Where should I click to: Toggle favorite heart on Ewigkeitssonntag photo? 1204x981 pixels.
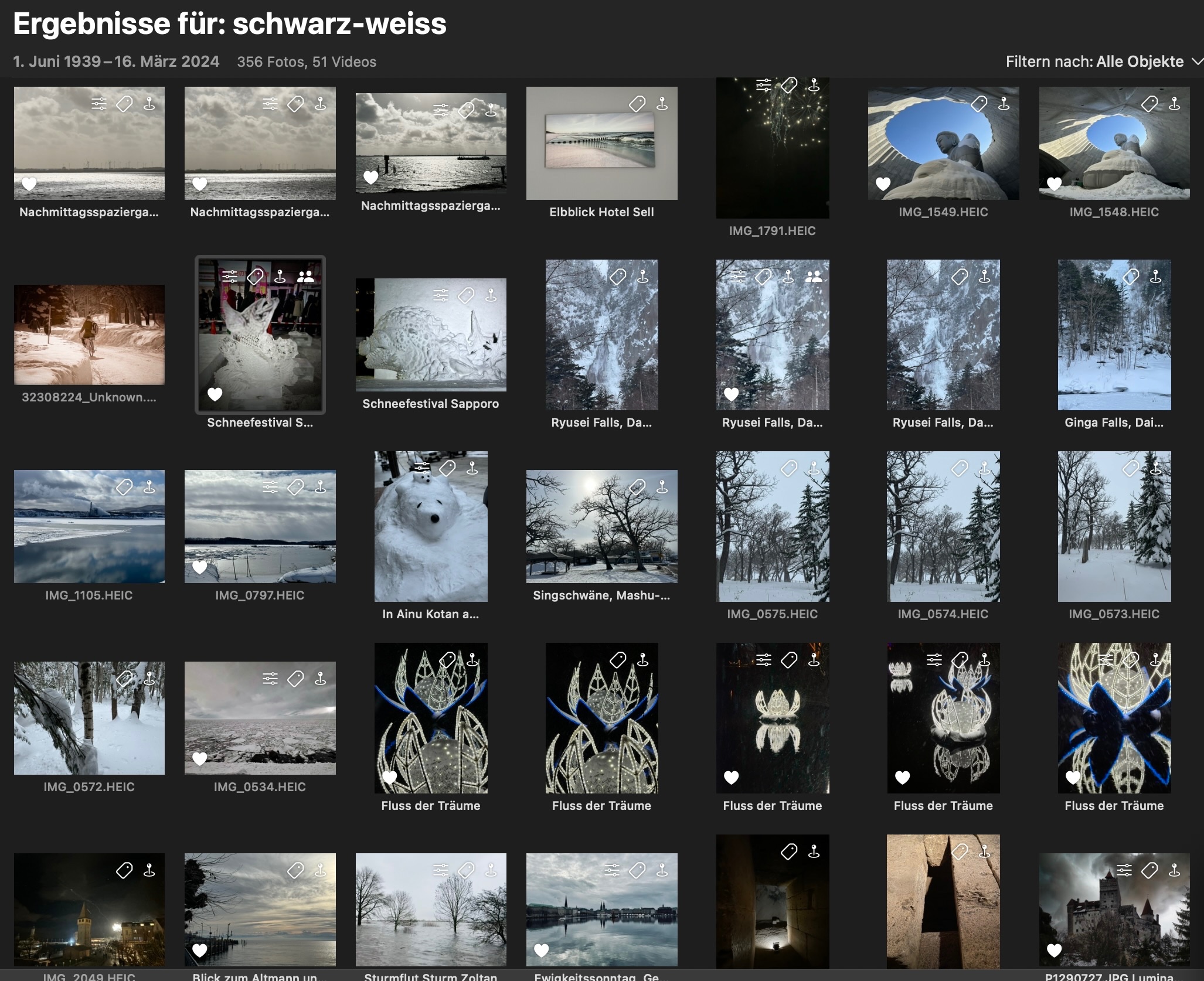pyautogui.click(x=542, y=950)
